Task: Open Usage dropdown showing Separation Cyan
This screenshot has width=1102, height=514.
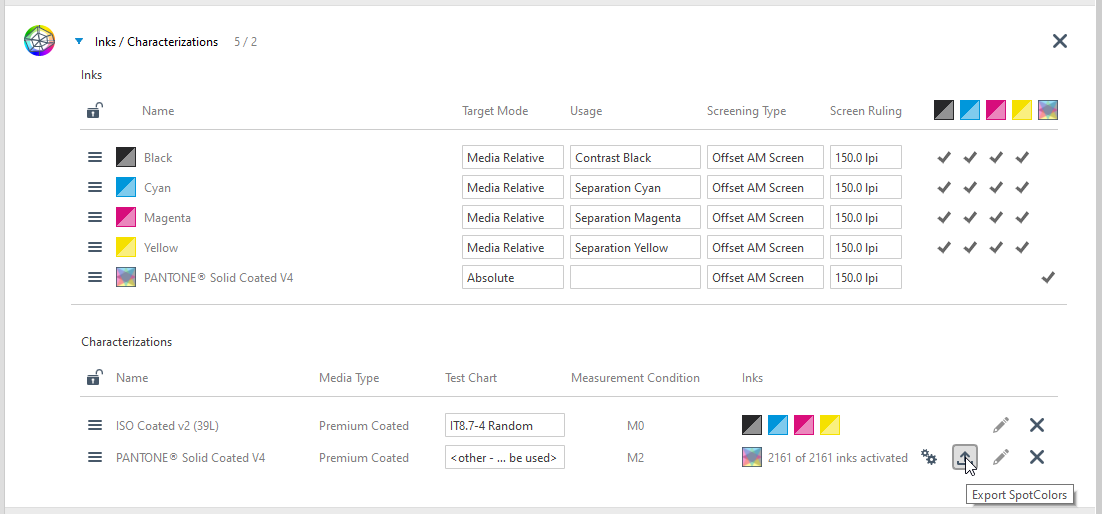Action: coord(635,188)
